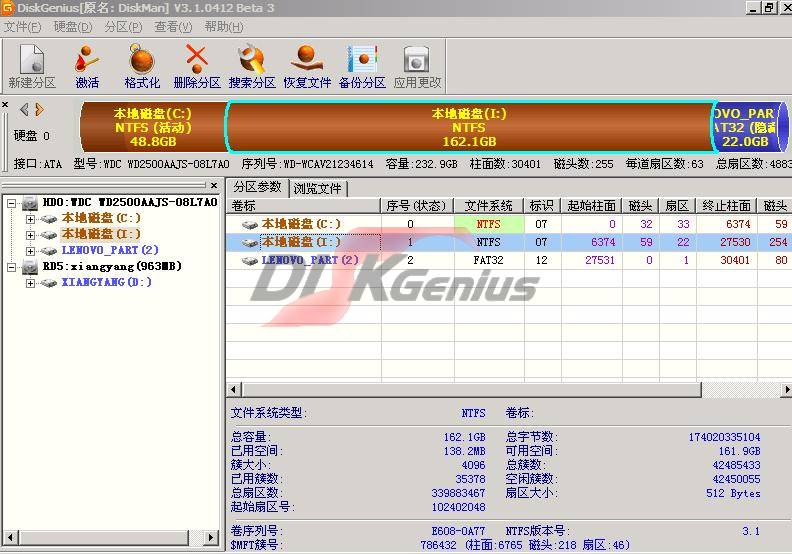792x554 pixels.
Task: Click the FAT32 cell in LENOVO_PART row
Action: (x=488, y=260)
